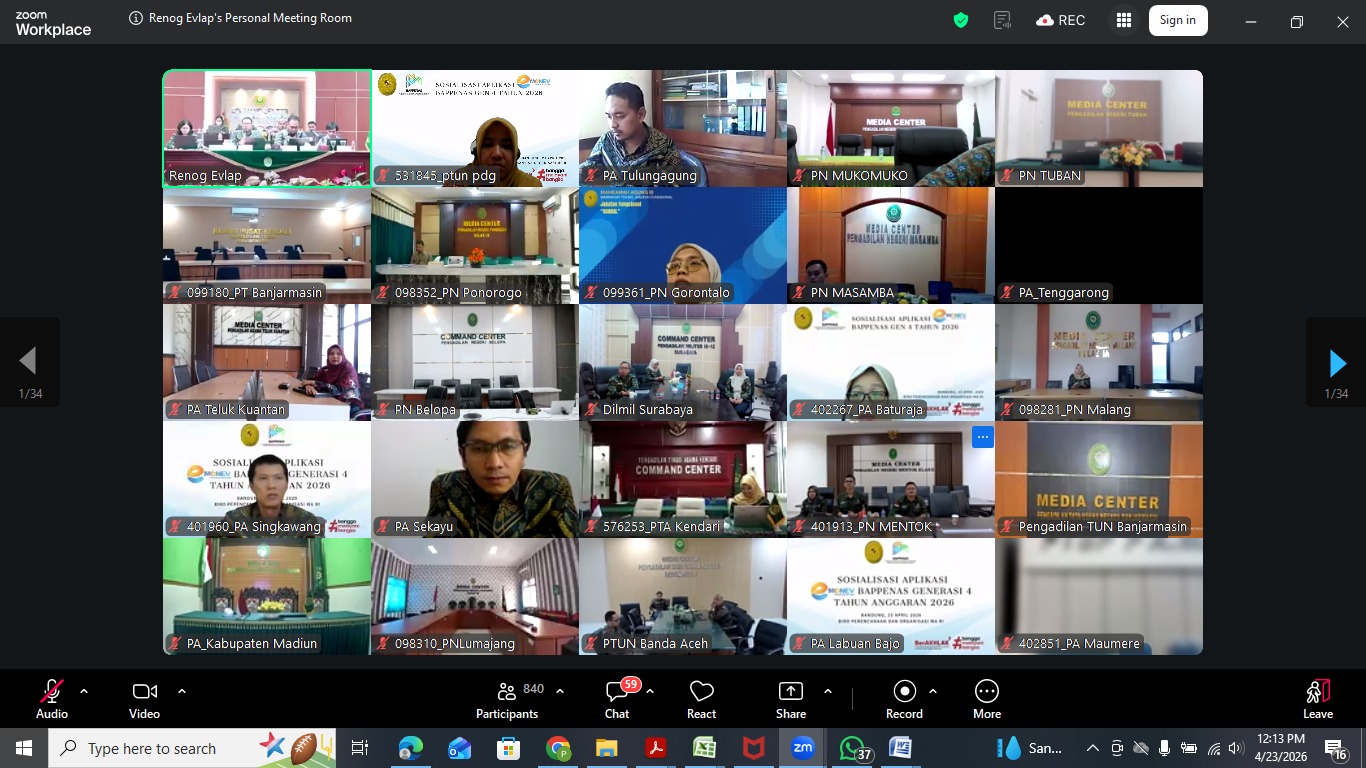Open More meeting options

point(986,697)
